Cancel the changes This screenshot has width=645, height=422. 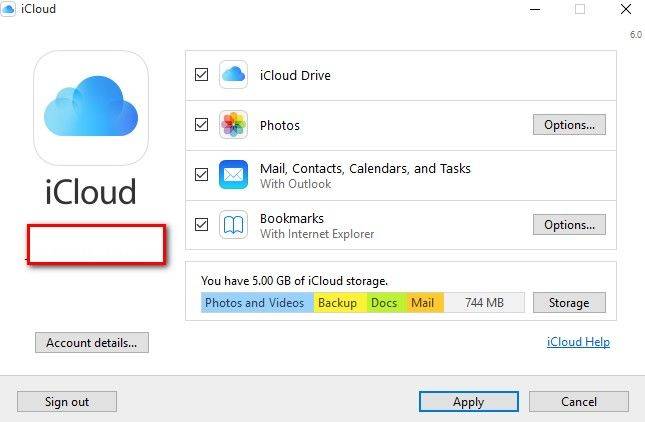pyautogui.click(x=579, y=401)
